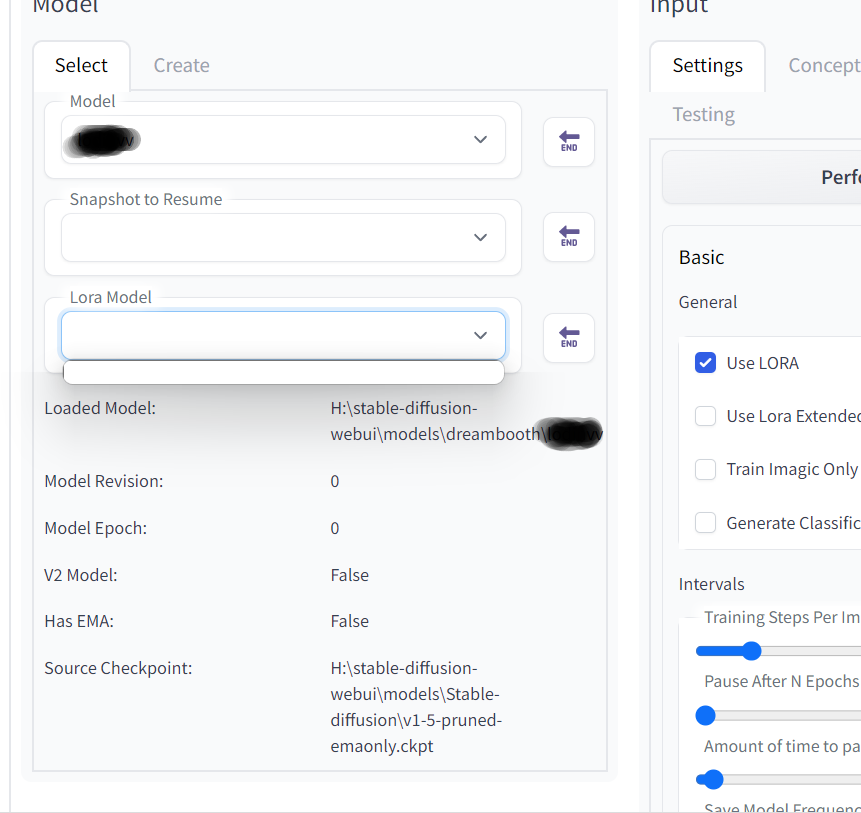Click the refresh icon beside Snapshot to Resume
The height and width of the screenshot is (813, 861).
click(568, 237)
